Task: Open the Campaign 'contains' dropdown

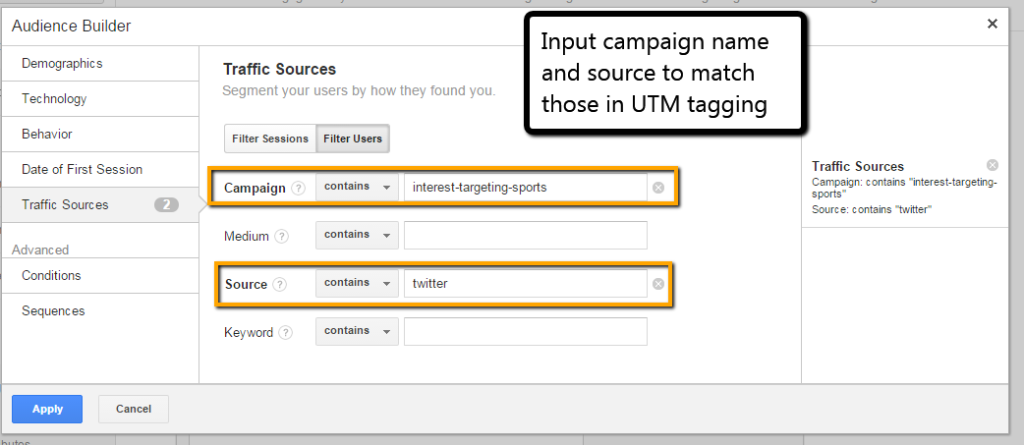Action: (356, 187)
